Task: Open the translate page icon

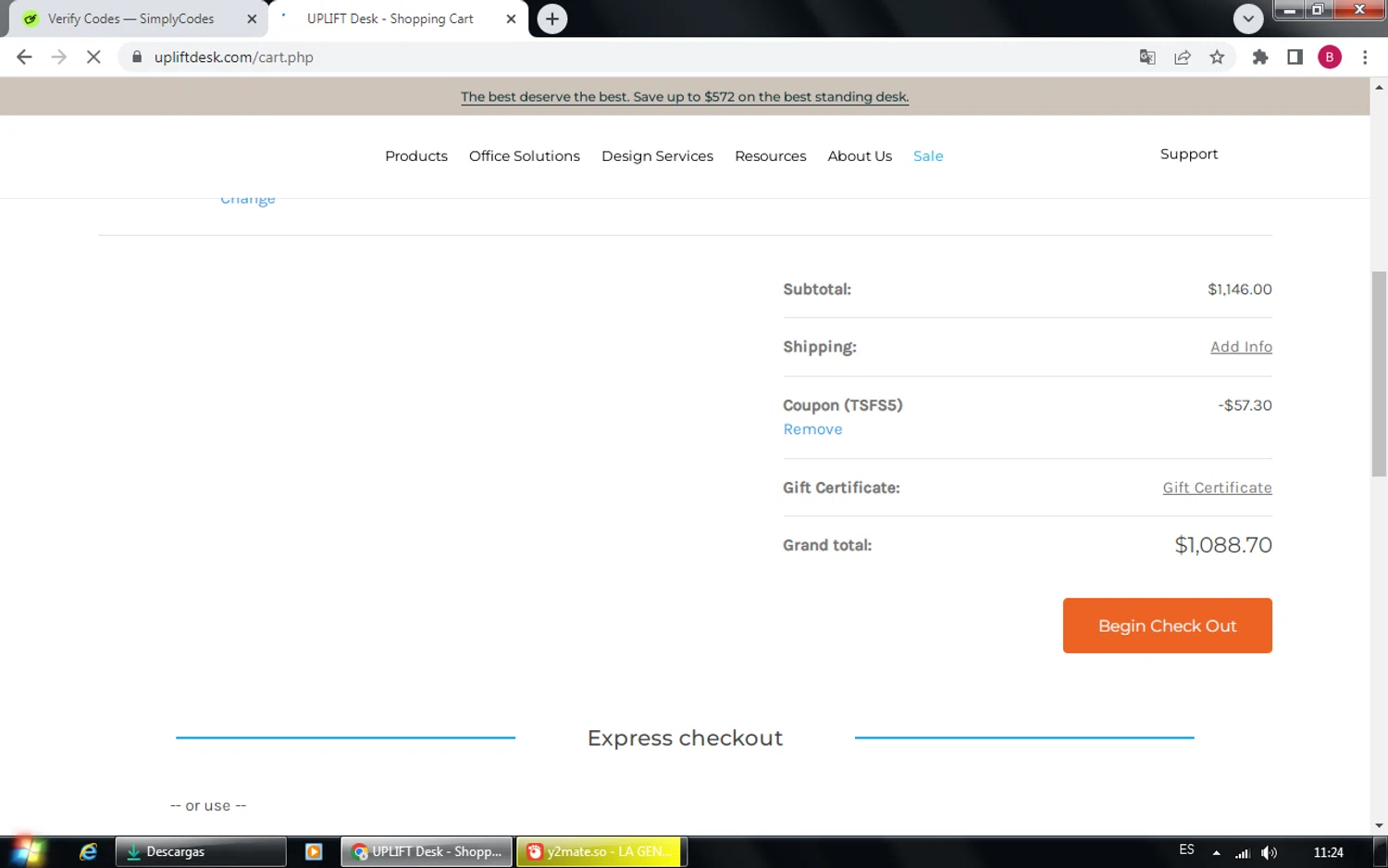Action: [x=1147, y=57]
